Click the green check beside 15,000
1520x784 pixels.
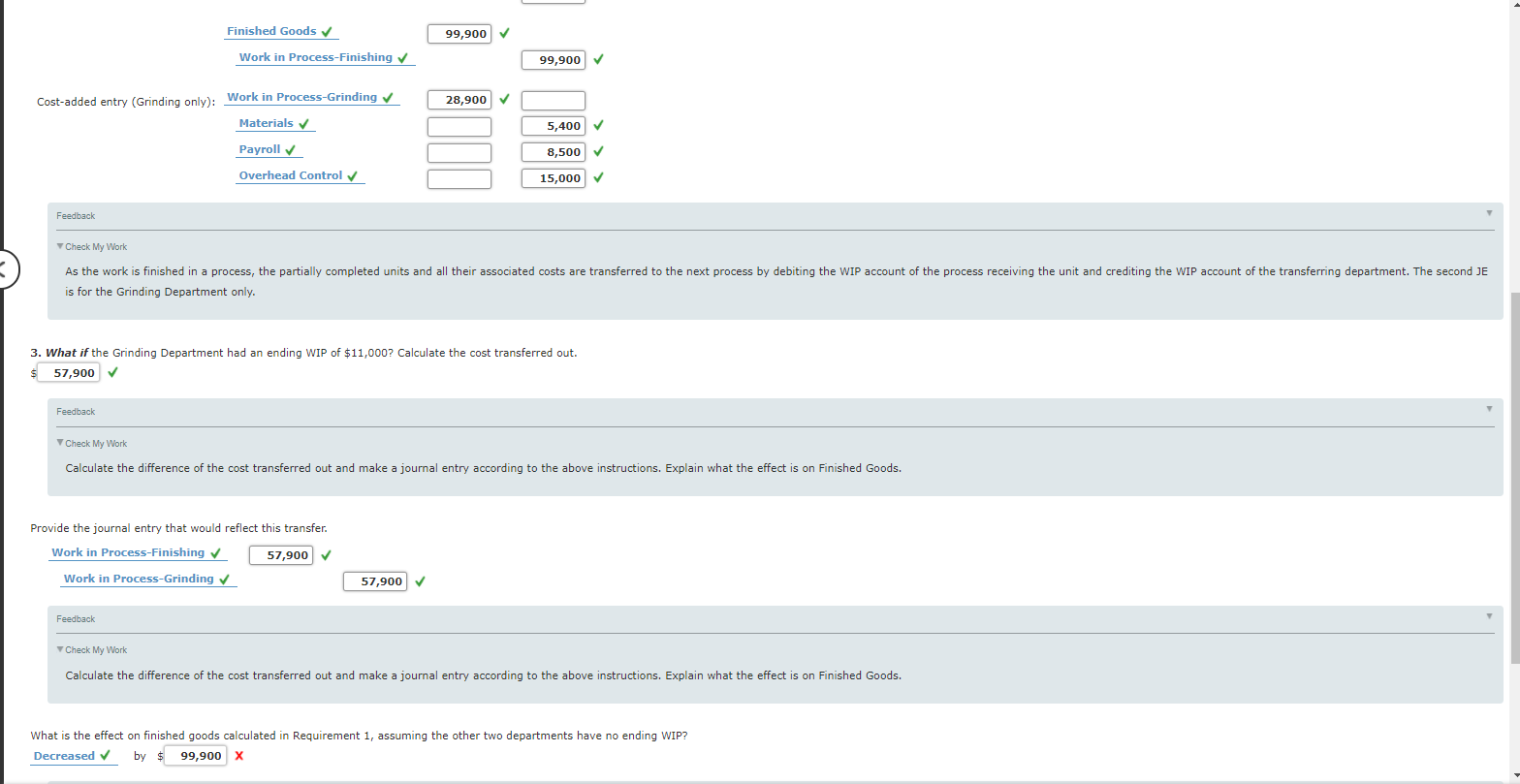coord(598,177)
